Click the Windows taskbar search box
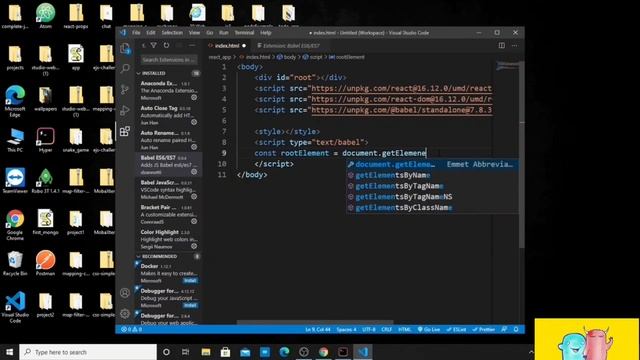Viewport: 640px width, 360px height. (88, 352)
